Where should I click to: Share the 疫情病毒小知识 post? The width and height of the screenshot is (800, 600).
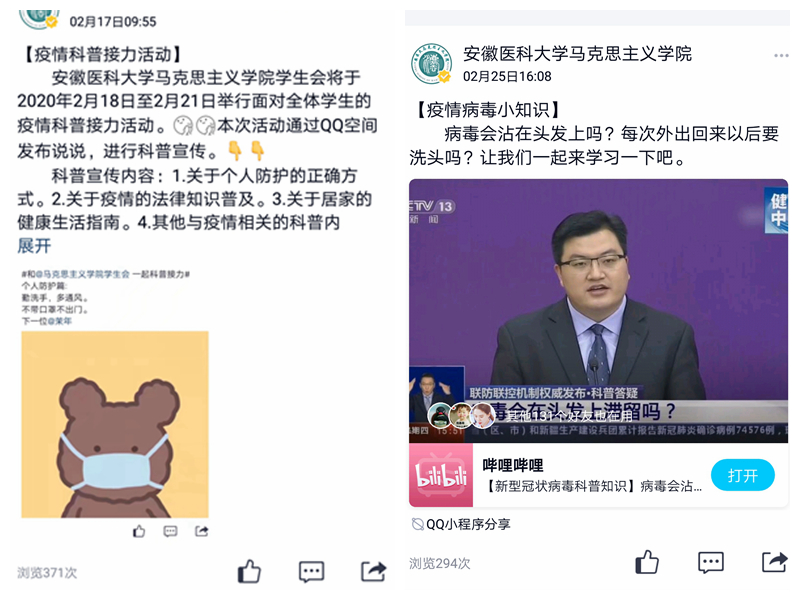pyautogui.click(x=774, y=562)
